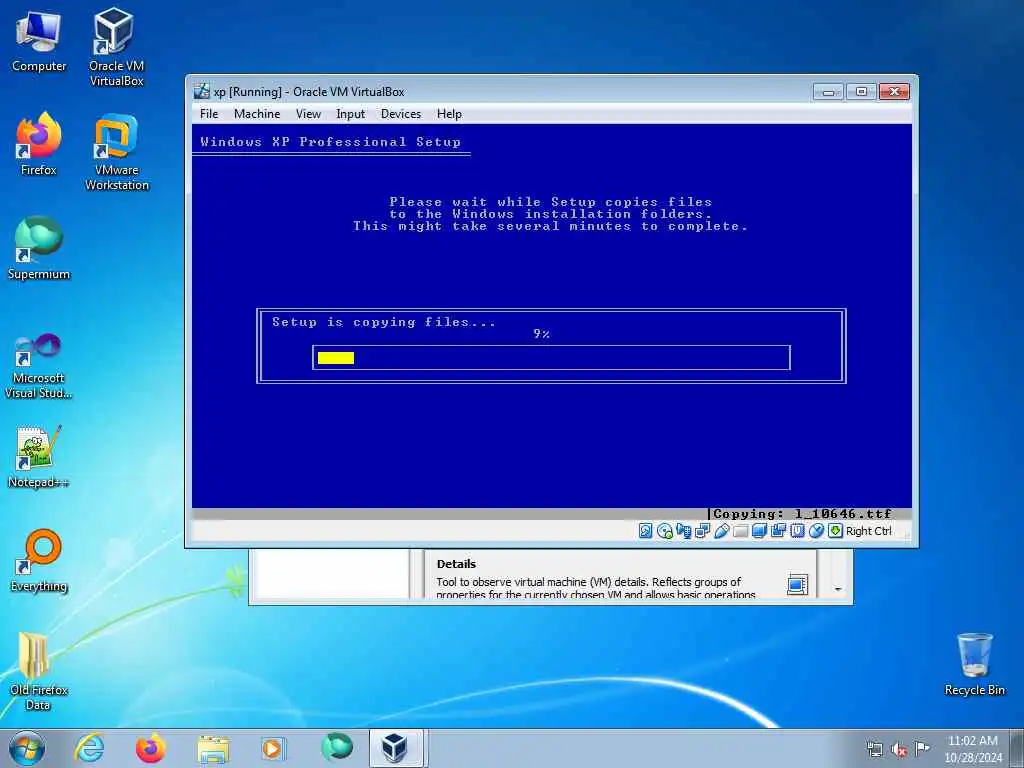Select the Firefox desktop shortcut
This screenshot has width=1024, height=768.
pyautogui.click(x=39, y=144)
